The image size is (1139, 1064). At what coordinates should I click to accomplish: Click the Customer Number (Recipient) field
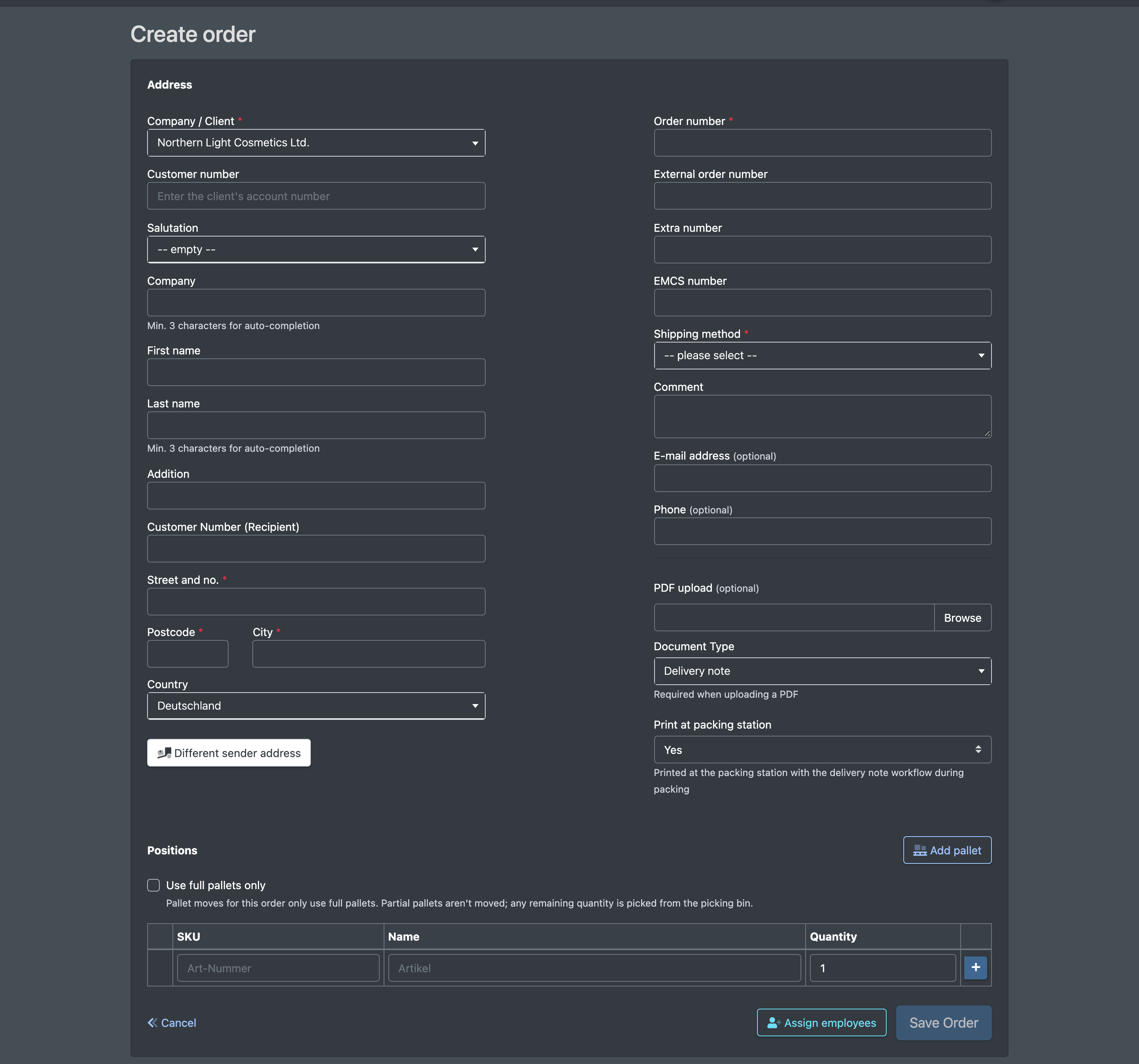pos(316,549)
